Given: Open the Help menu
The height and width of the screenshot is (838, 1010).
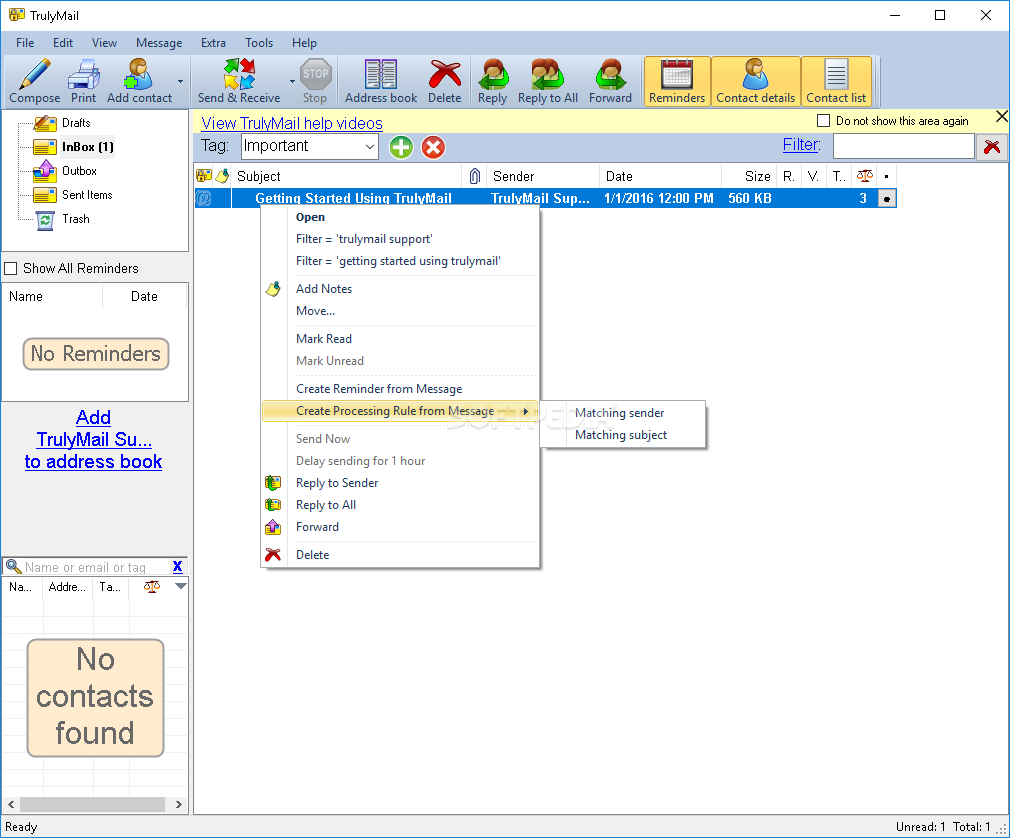Looking at the screenshot, I should tap(304, 43).
